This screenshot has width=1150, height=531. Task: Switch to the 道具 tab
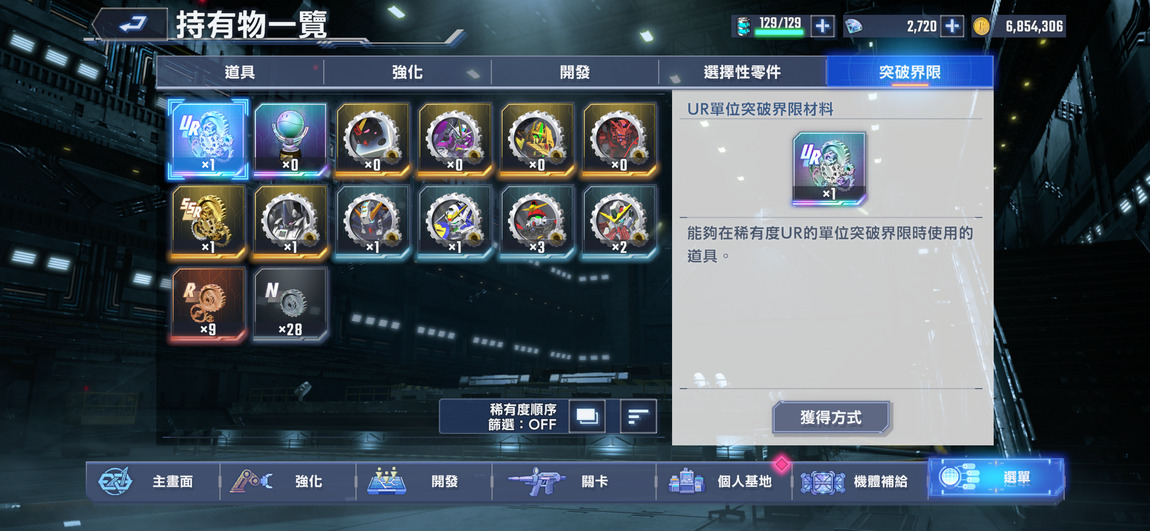[240, 73]
